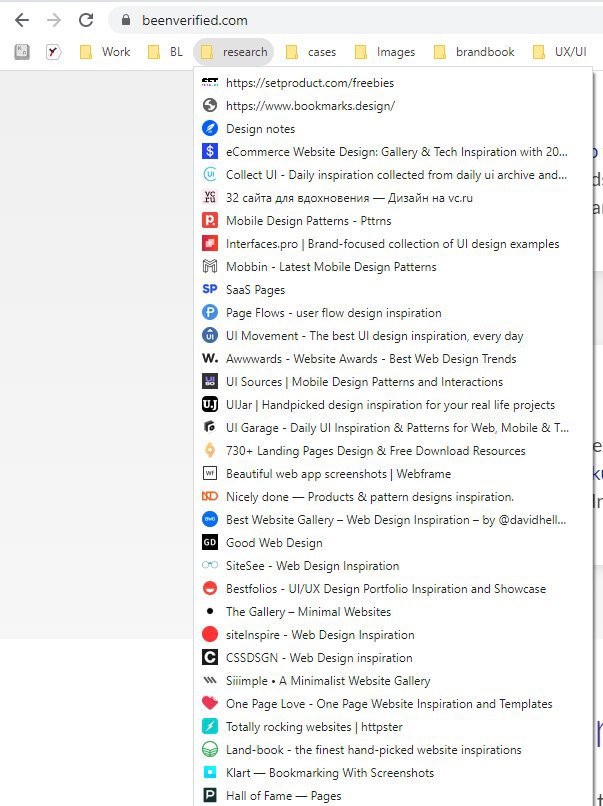Screen dimensions: 603x806
Task: Open "Mobile Design Patterns - Pttrns" bookmark
Action: (x=393, y=221)
